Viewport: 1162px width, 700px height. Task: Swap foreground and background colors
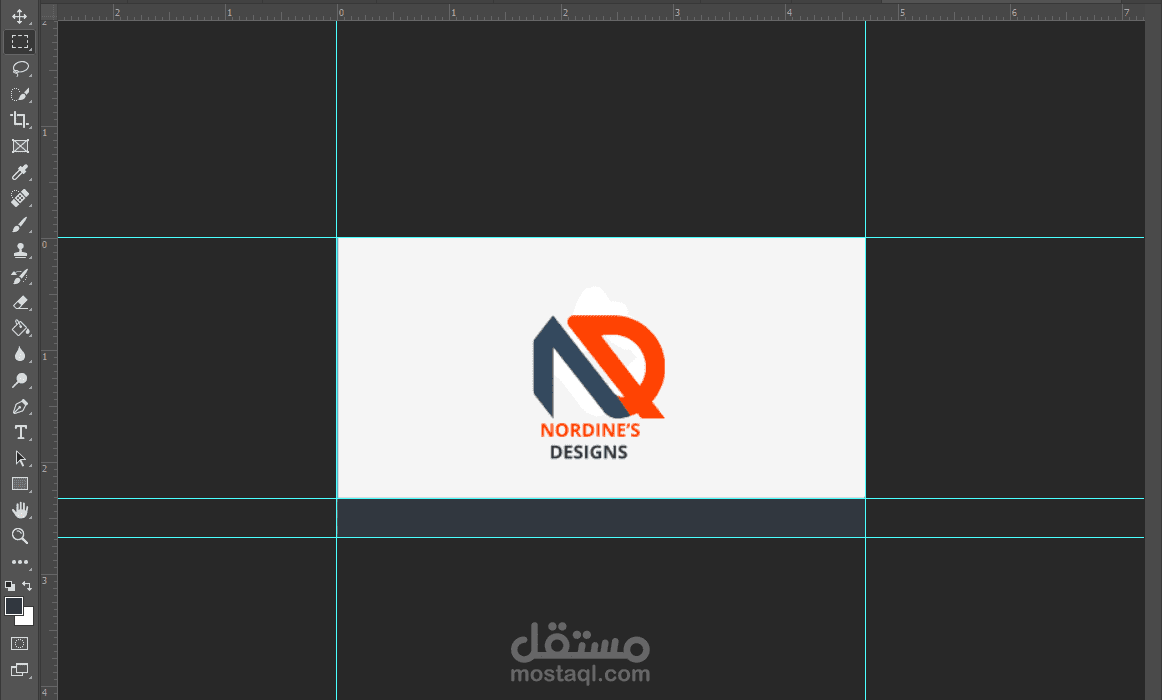[27, 585]
